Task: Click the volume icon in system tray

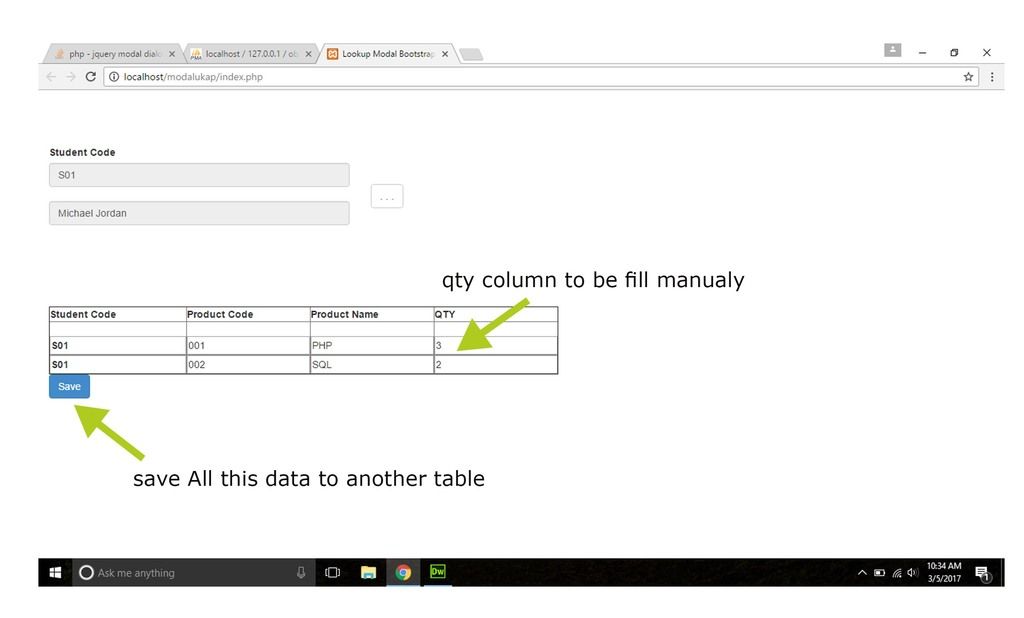Action: pos(911,572)
